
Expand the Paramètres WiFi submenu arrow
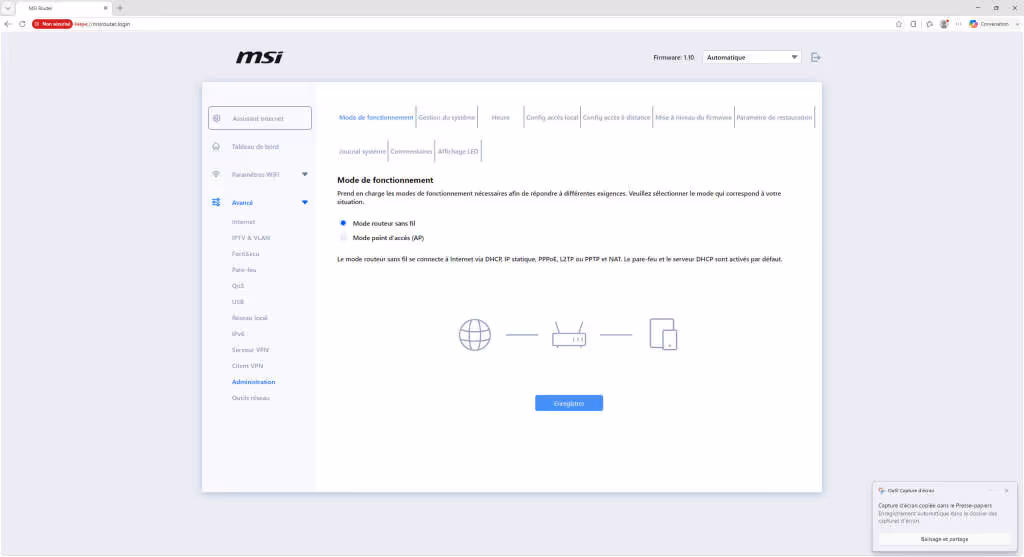point(305,174)
